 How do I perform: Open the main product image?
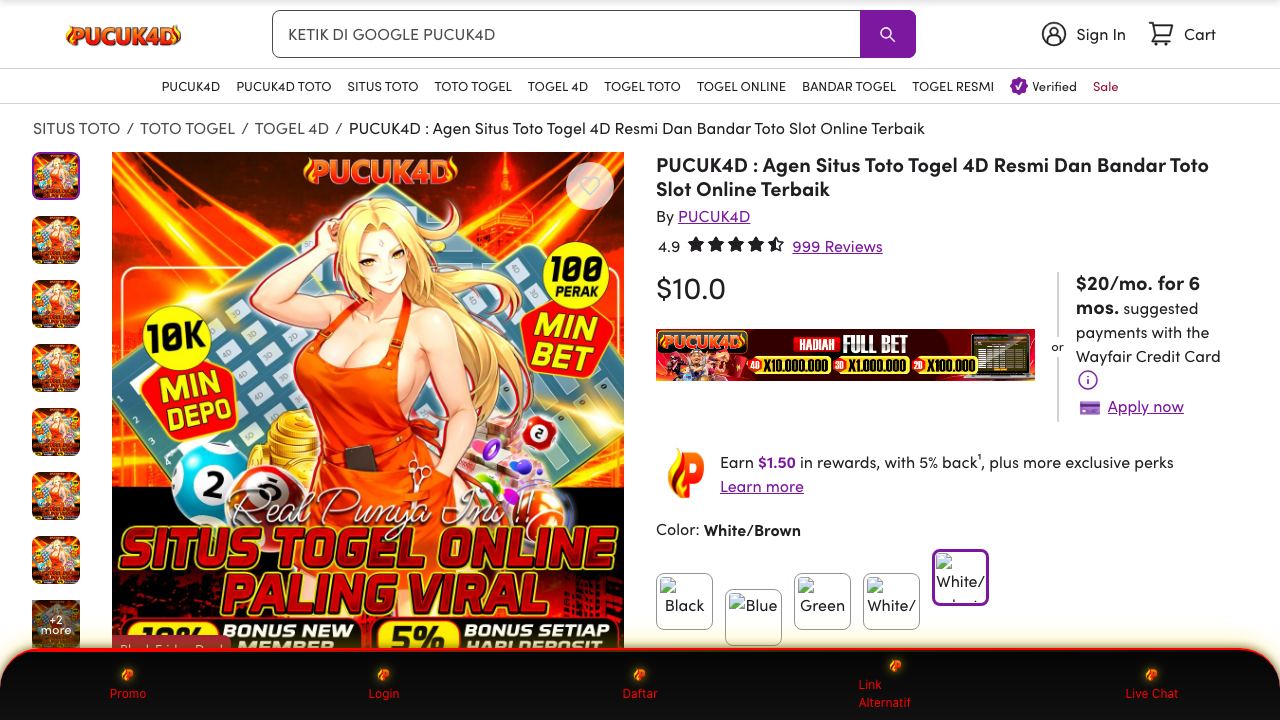coord(368,400)
